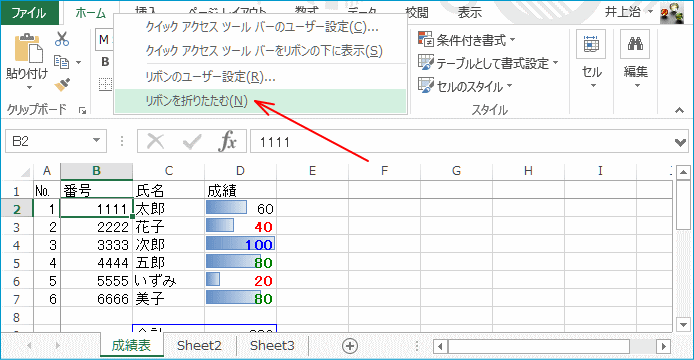Click the Format Painter brush icon
This screenshot has width=694, height=360.
(x=62, y=84)
